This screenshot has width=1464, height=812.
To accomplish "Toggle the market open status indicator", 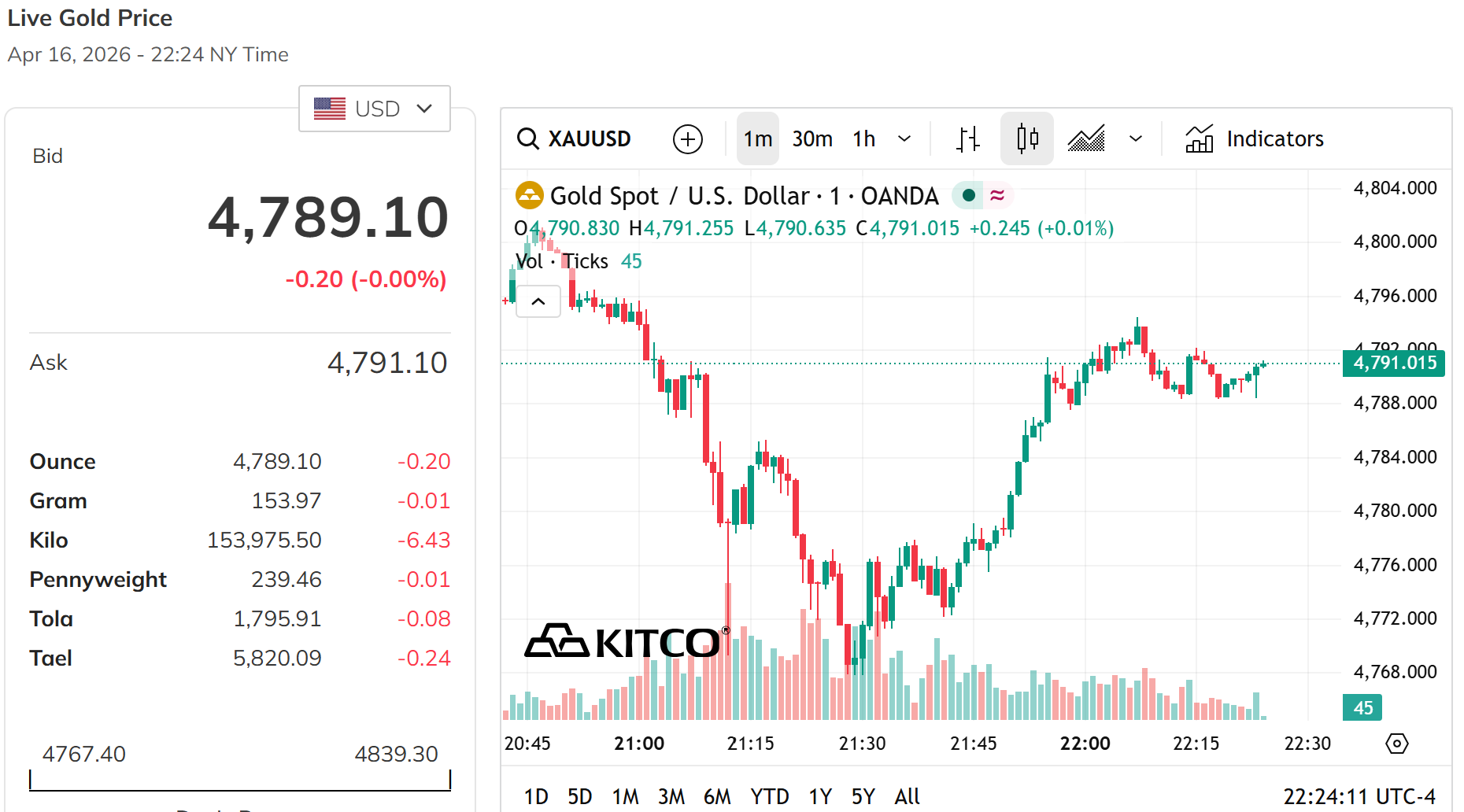I will [x=969, y=195].
